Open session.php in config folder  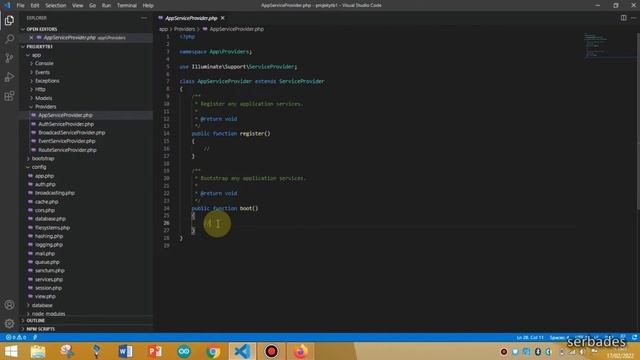(x=48, y=288)
